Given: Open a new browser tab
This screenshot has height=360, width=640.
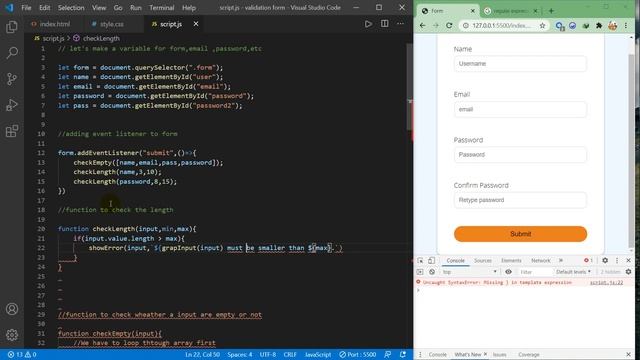Looking at the screenshot, I should click(551, 11).
